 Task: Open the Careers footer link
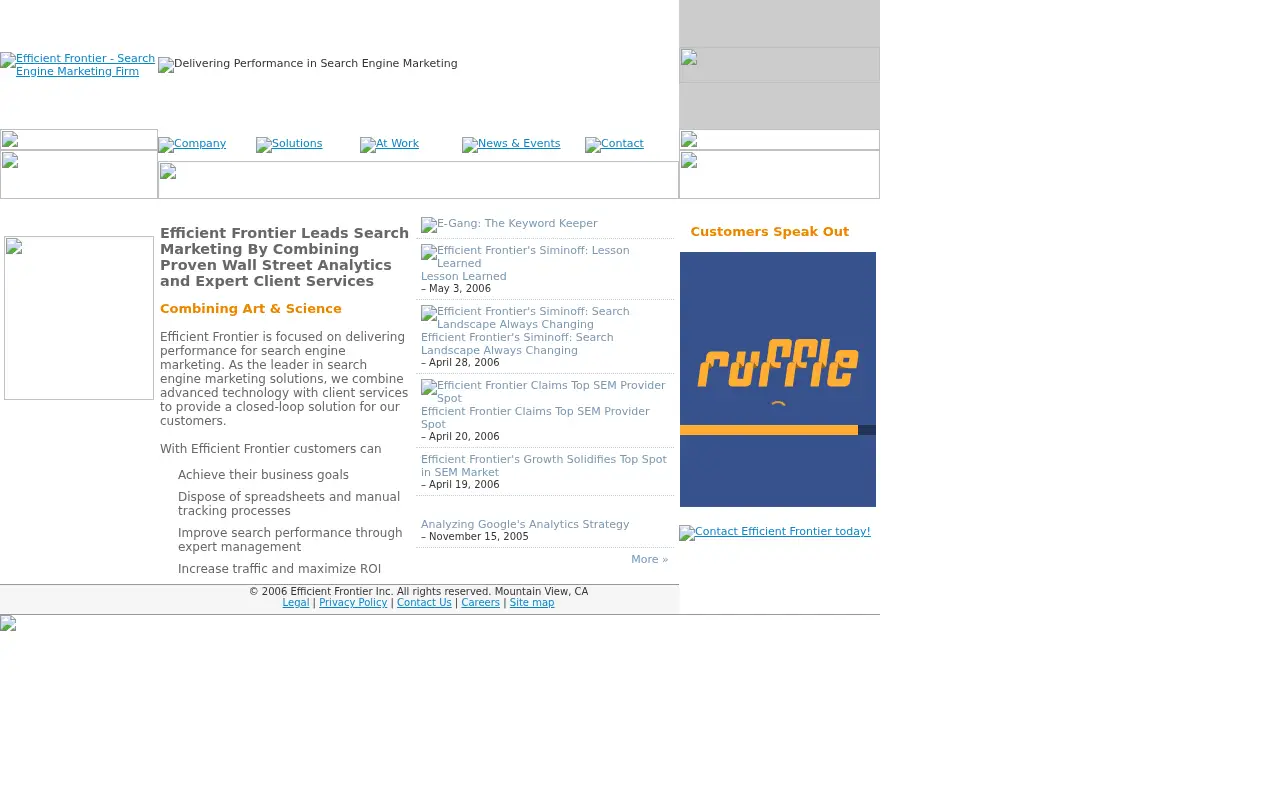[x=481, y=603]
